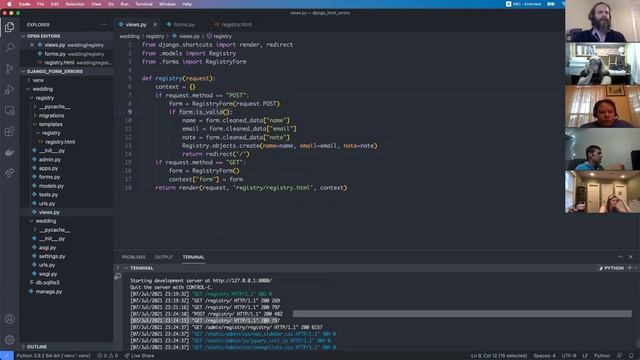Open the Remote Explorer view

point(9,110)
